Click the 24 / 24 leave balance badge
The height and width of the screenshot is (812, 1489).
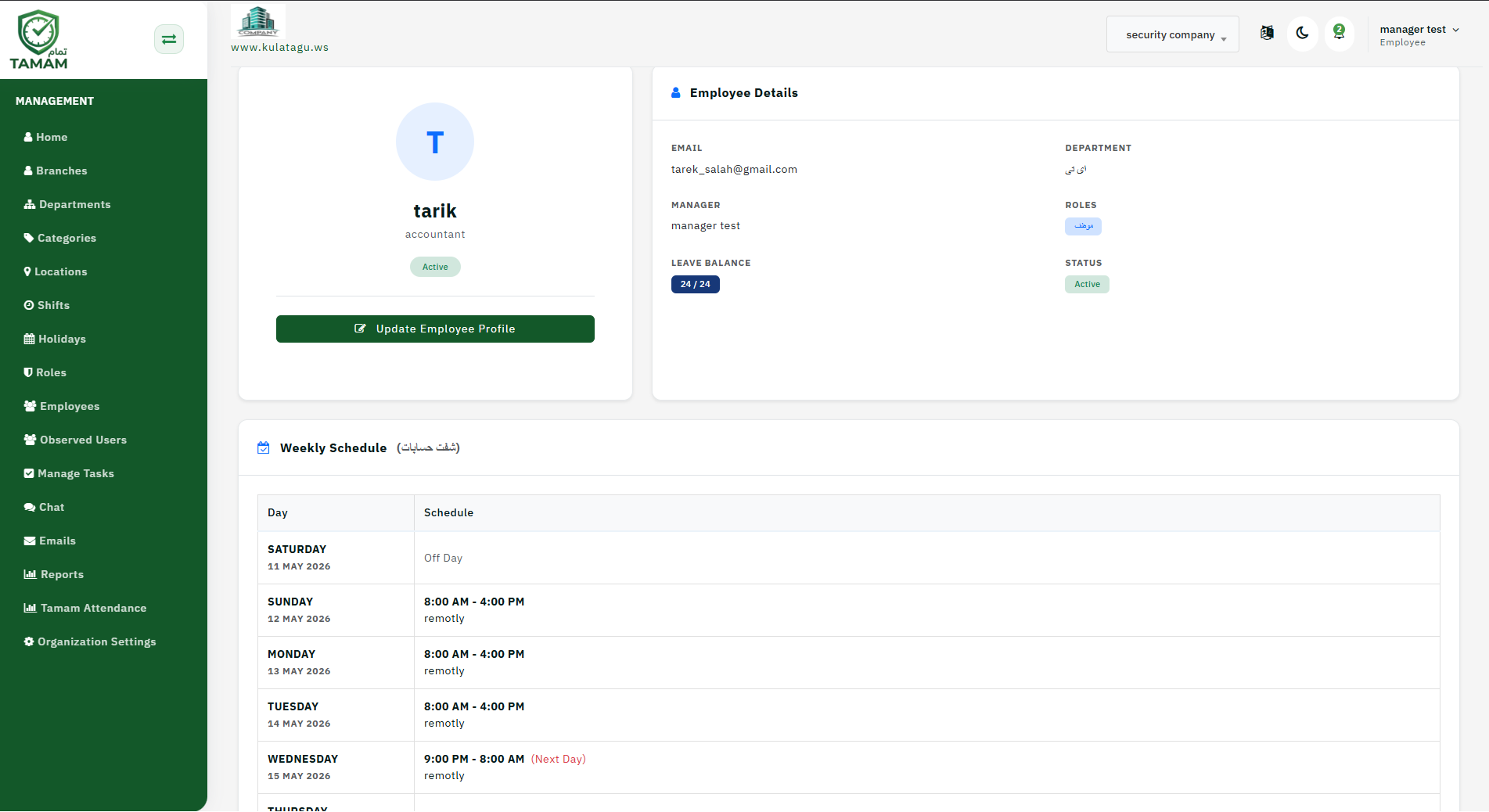pos(696,284)
